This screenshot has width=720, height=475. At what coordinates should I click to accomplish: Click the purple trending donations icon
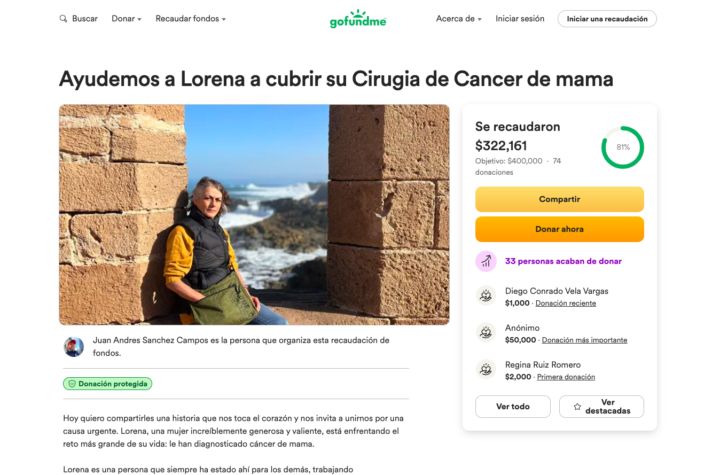coord(486,261)
